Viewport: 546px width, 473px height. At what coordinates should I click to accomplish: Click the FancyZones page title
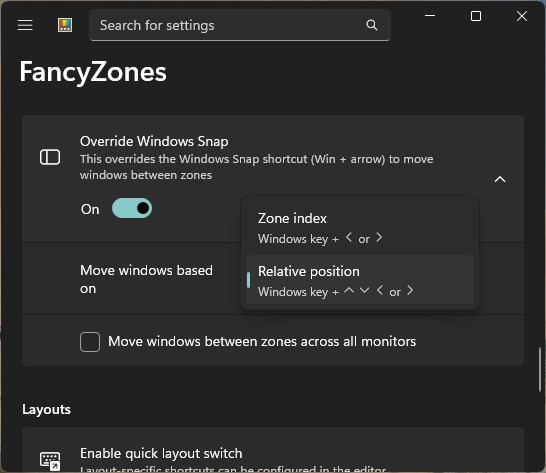click(93, 72)
